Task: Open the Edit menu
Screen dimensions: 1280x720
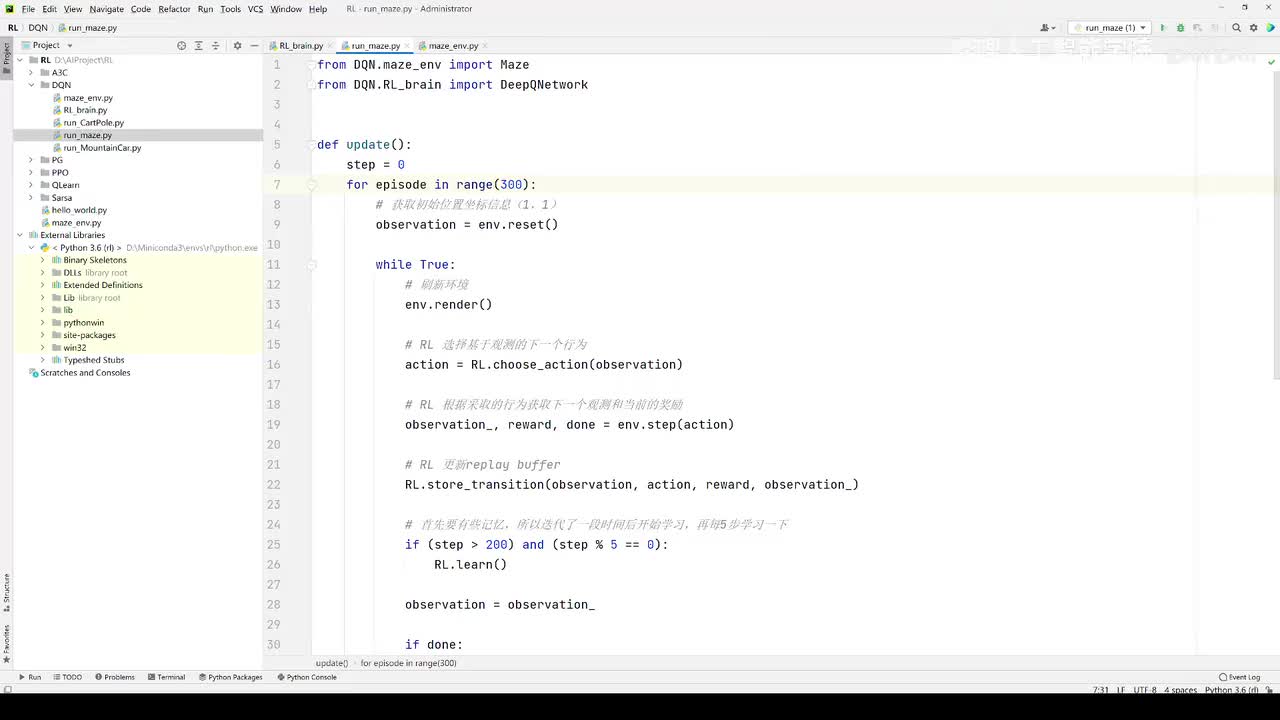Action: click(x=49, y=9)
